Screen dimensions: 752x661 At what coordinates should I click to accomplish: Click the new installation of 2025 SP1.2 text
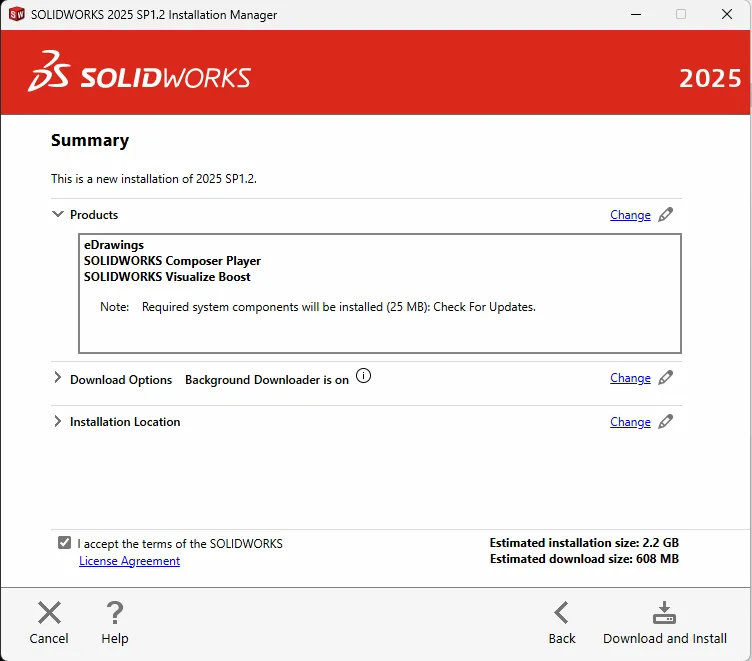tap(154, 179)
